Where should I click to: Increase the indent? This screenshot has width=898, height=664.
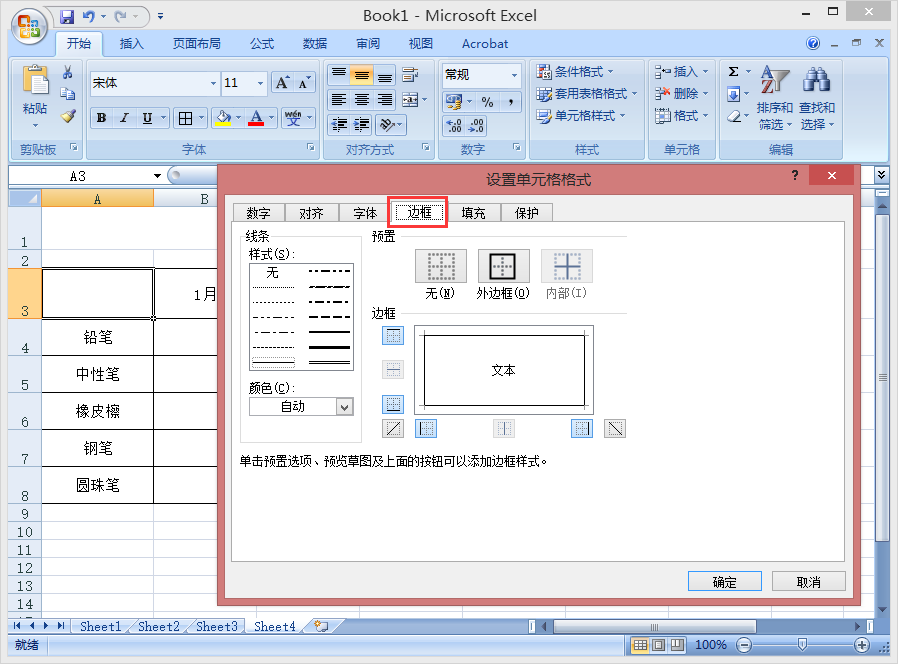[x=362, y=124]
